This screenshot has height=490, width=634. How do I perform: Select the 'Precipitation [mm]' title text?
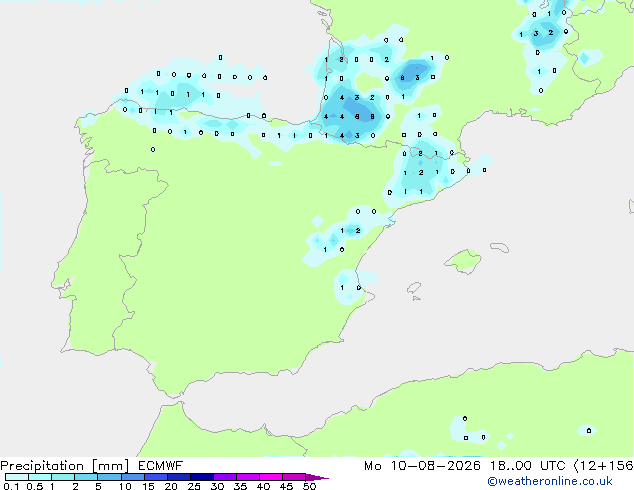click(x=65, y=466)
